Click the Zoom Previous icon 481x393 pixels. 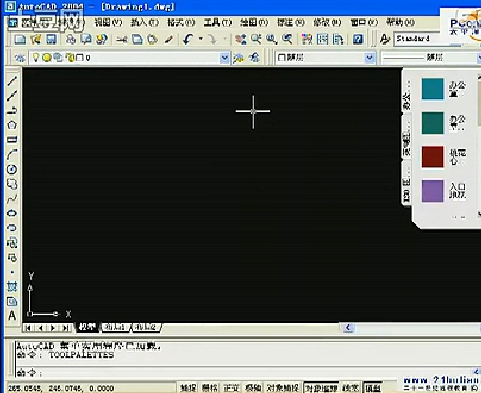coord(287,39)
